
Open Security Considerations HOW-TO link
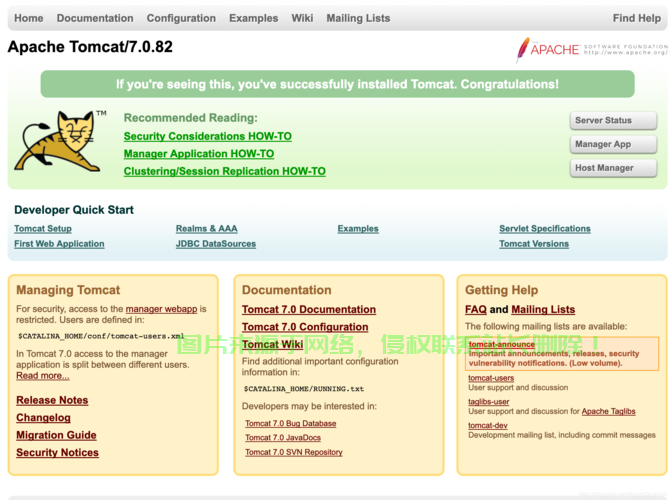pyautogui.click(x=207, y=136)
